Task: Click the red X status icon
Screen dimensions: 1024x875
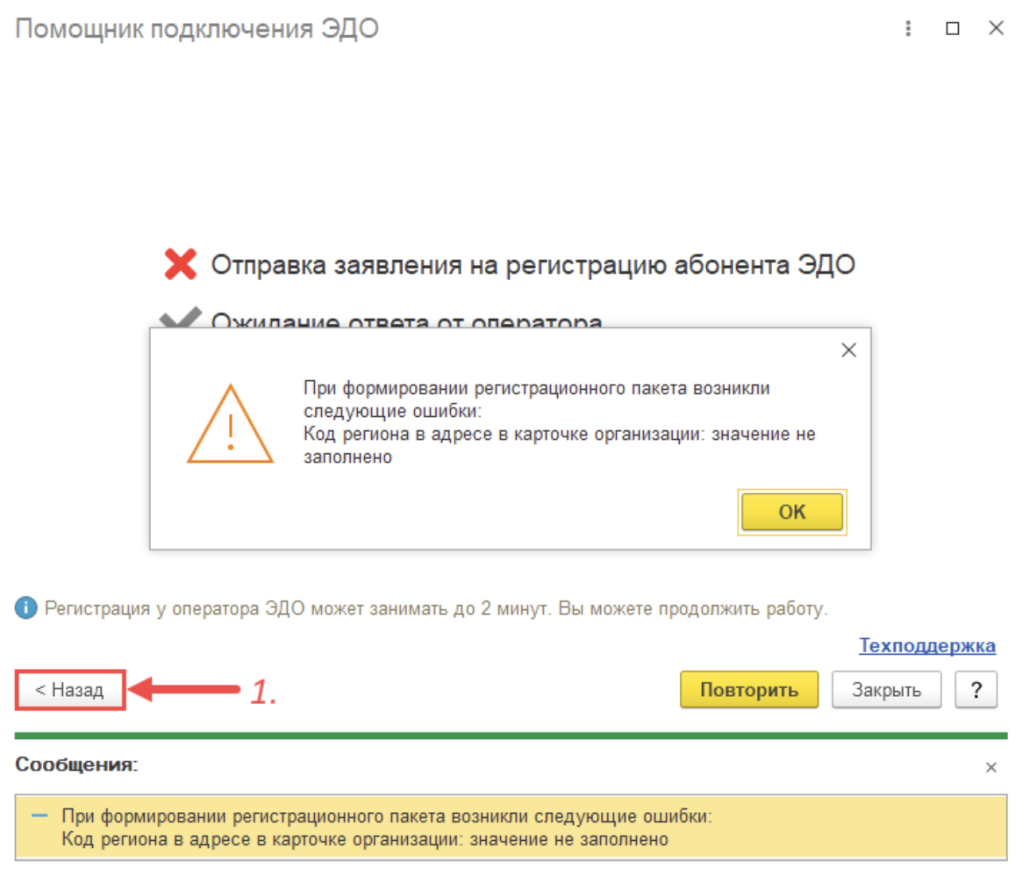Action: [x=180, y=264]
